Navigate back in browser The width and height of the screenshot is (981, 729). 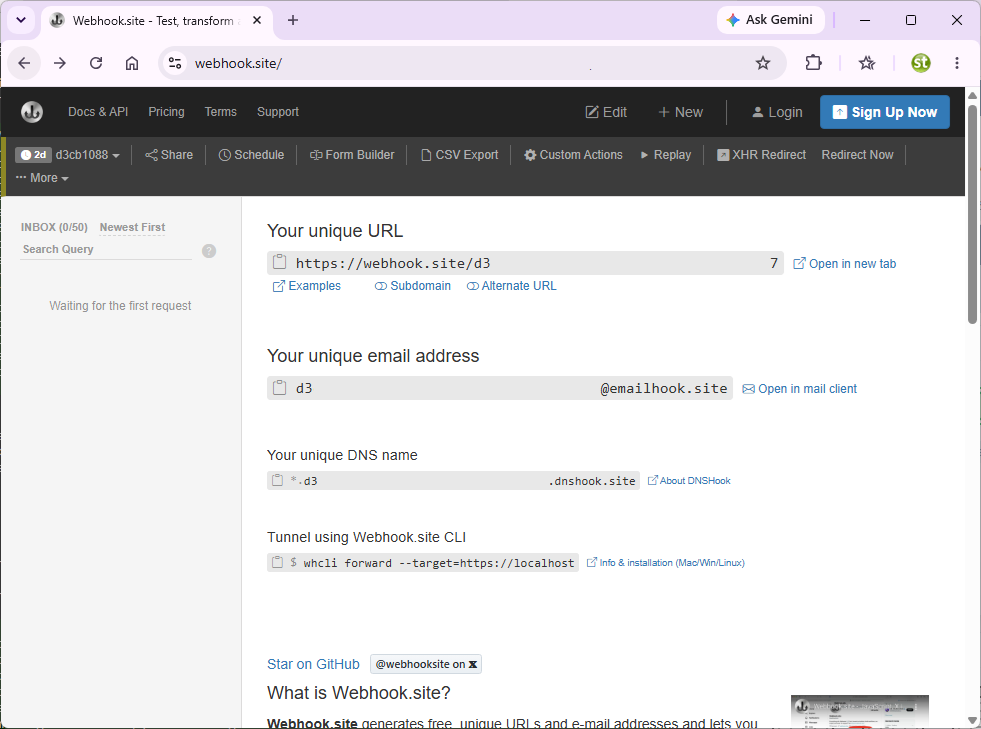click(24, 63)
